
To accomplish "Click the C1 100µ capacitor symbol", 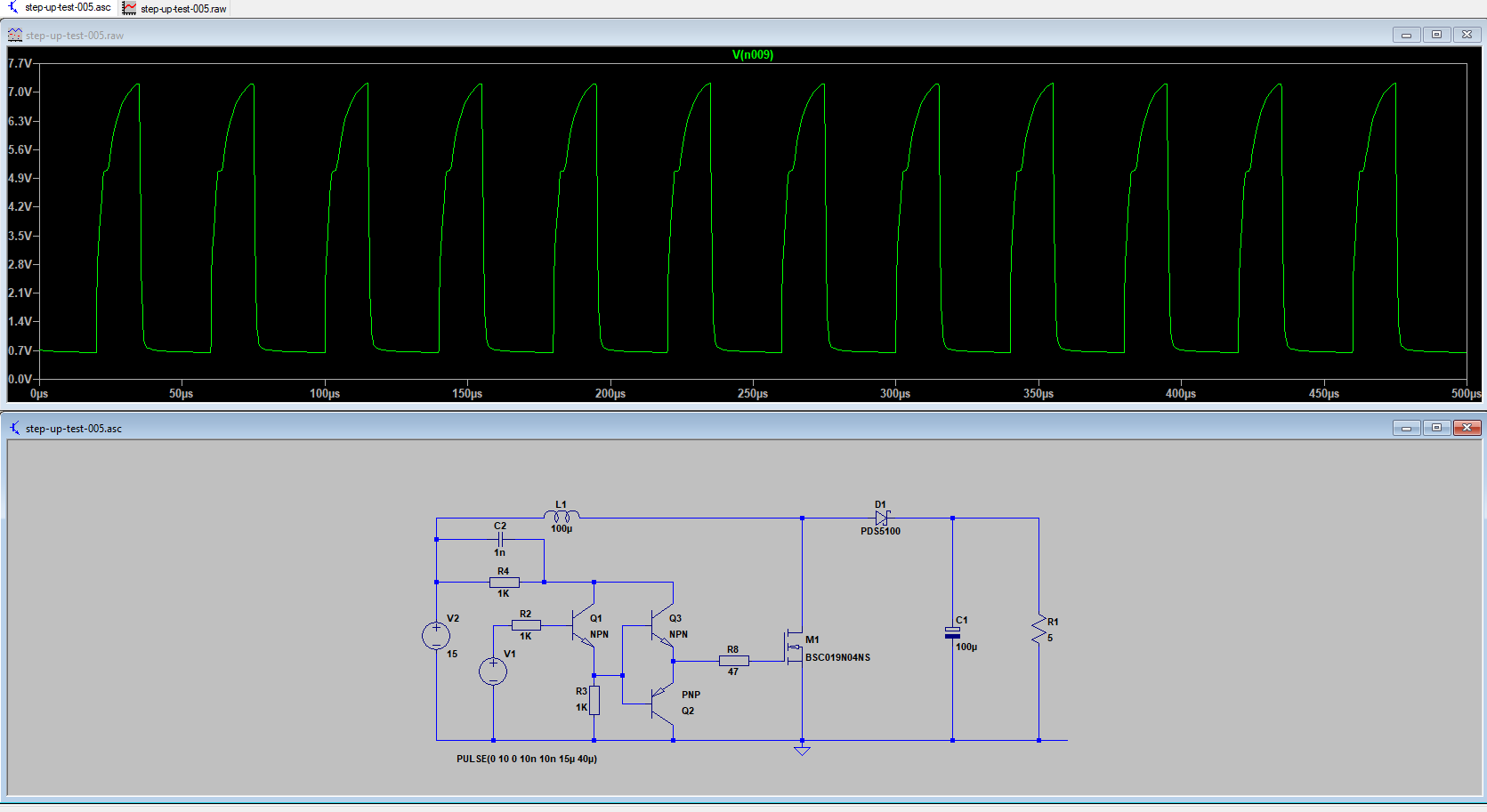I will pos(952,632).
